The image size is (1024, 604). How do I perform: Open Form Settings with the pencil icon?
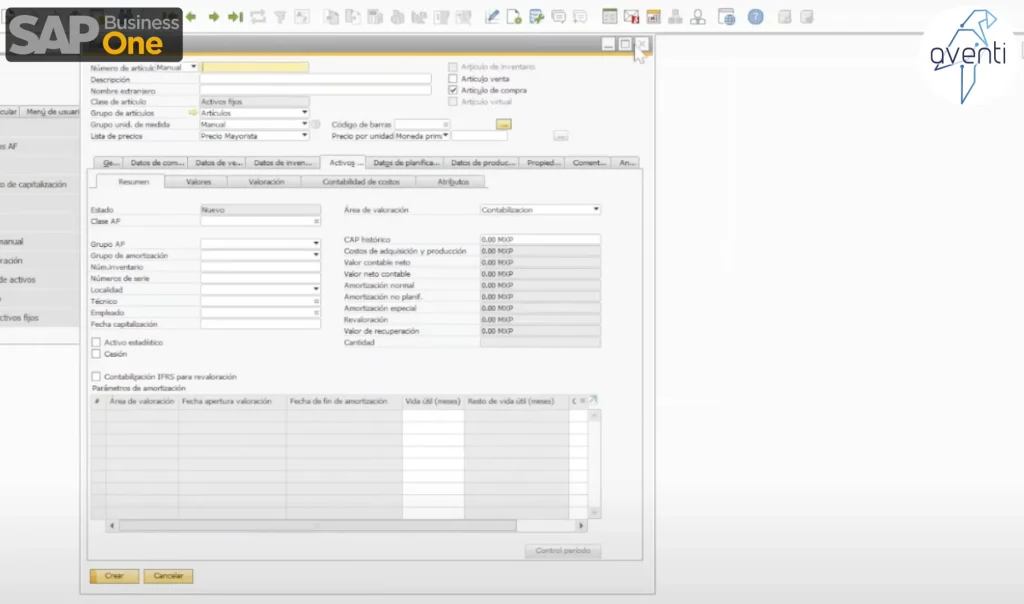click(492, 17)
